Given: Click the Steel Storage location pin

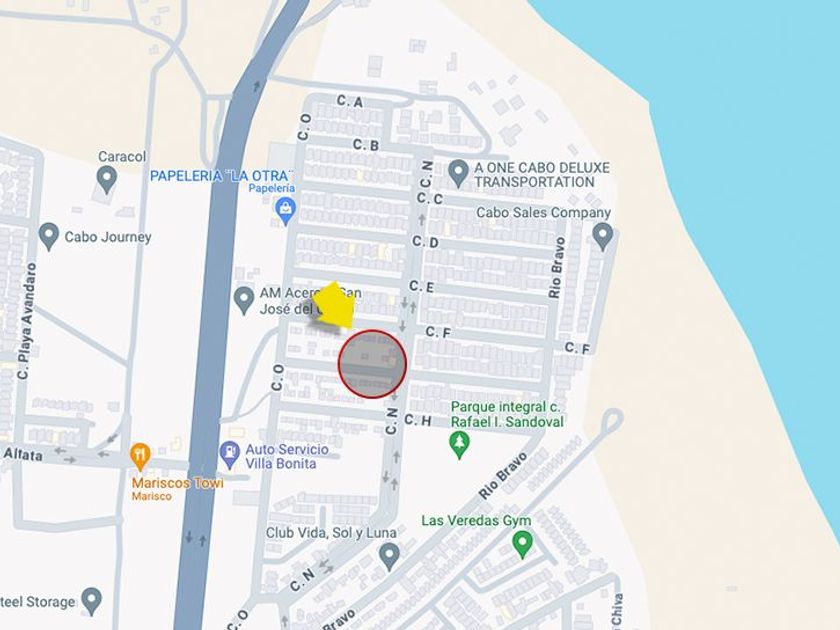Looking at the screenshot, I should pyautogui.click(x=92, y=601).
